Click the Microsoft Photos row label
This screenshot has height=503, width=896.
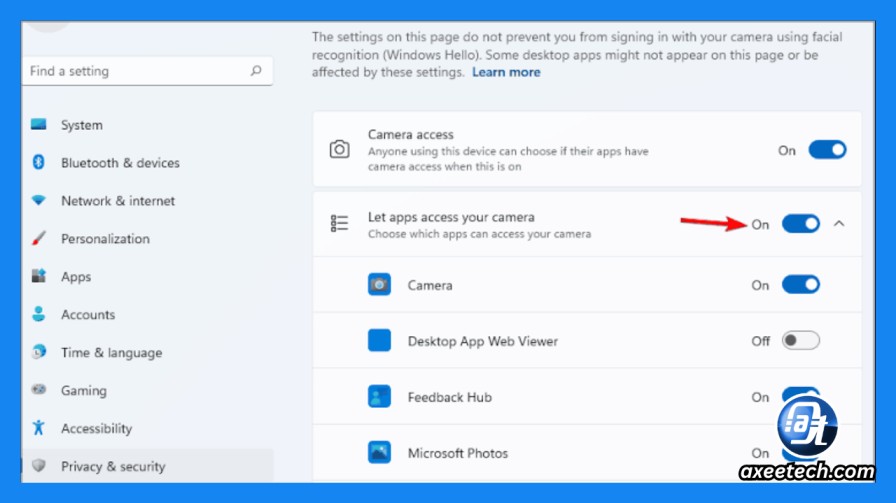point(457,453)
